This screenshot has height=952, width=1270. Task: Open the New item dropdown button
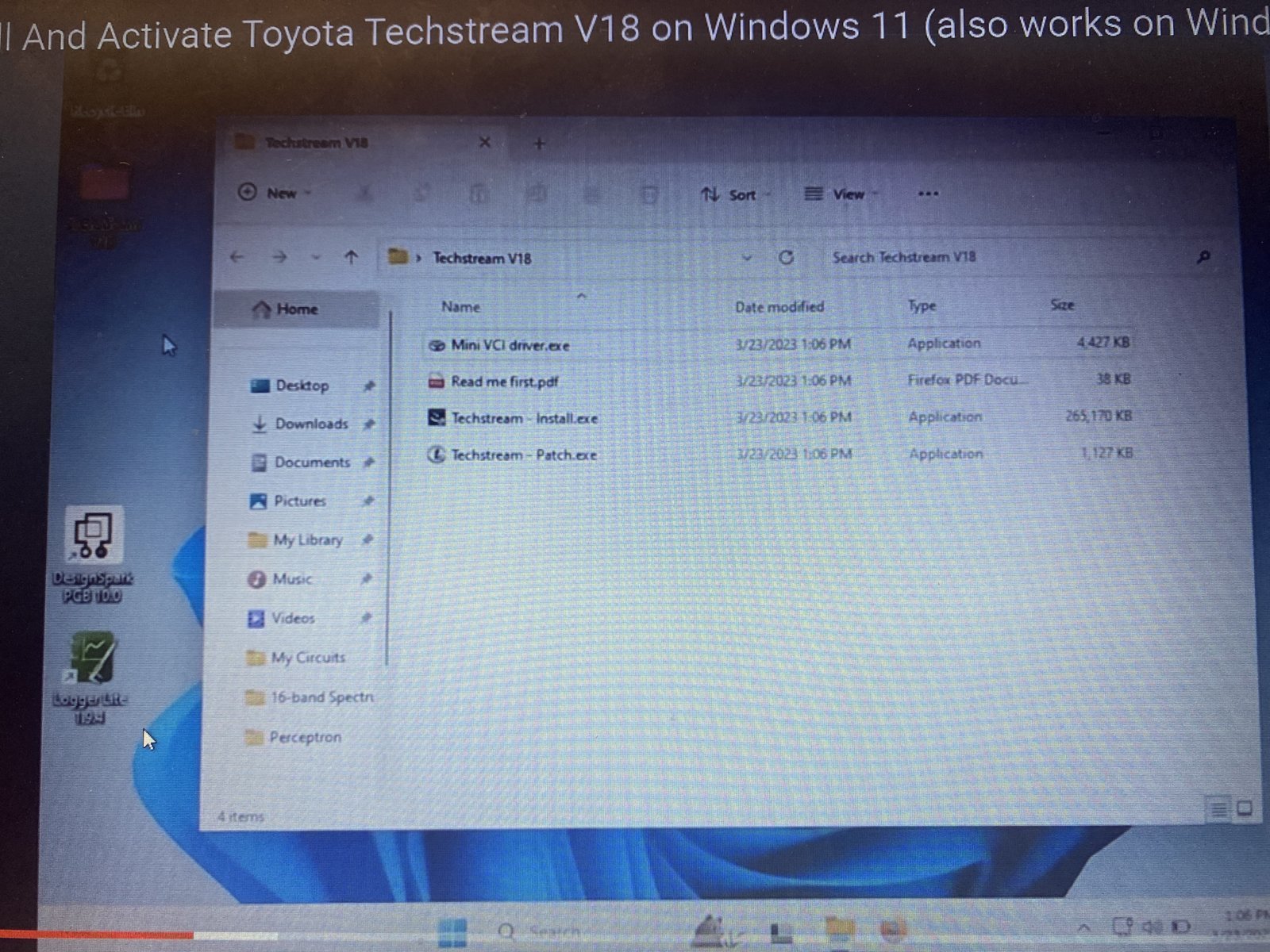pyautogui.click(x=274, y=193)
